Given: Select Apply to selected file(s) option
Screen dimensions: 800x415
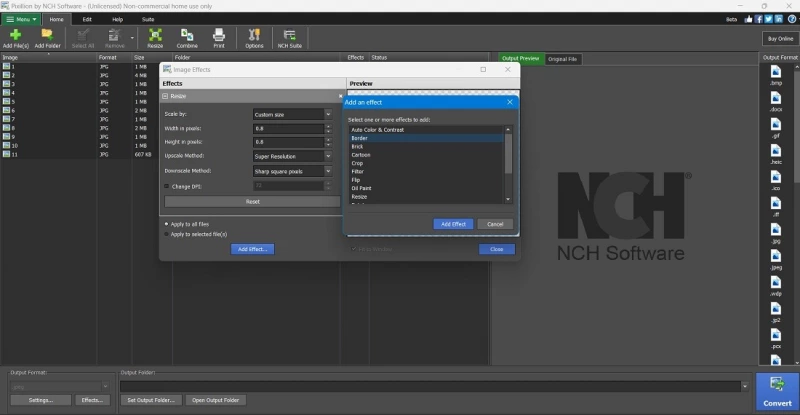Looking at the screenshot, I should pos(166,234).
